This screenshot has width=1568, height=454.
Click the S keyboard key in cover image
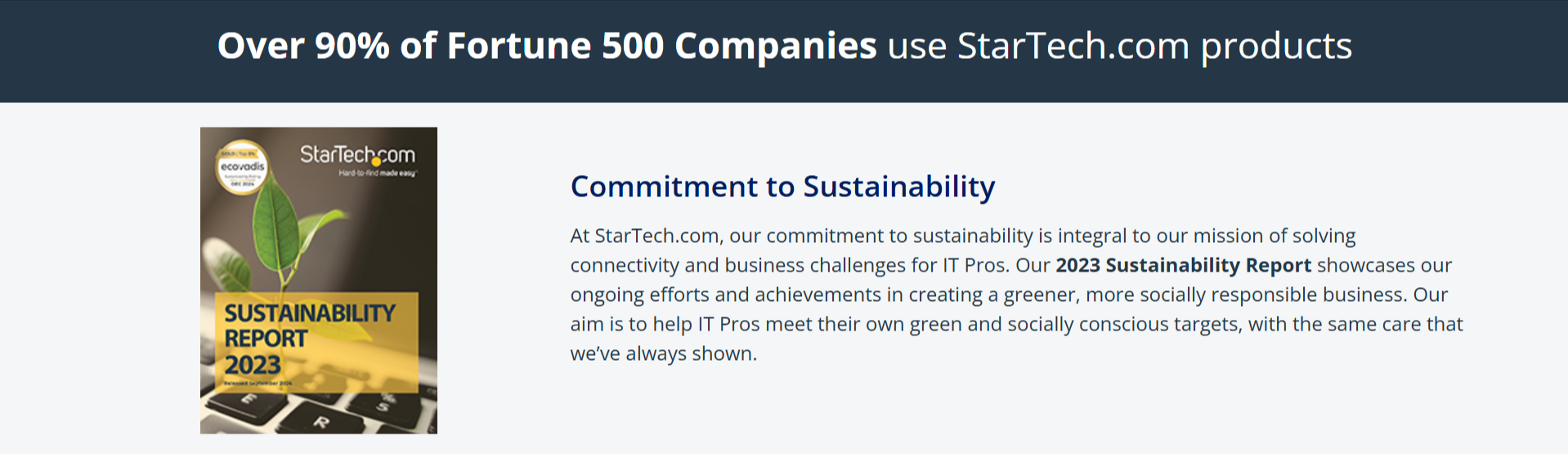coord(382,403)
